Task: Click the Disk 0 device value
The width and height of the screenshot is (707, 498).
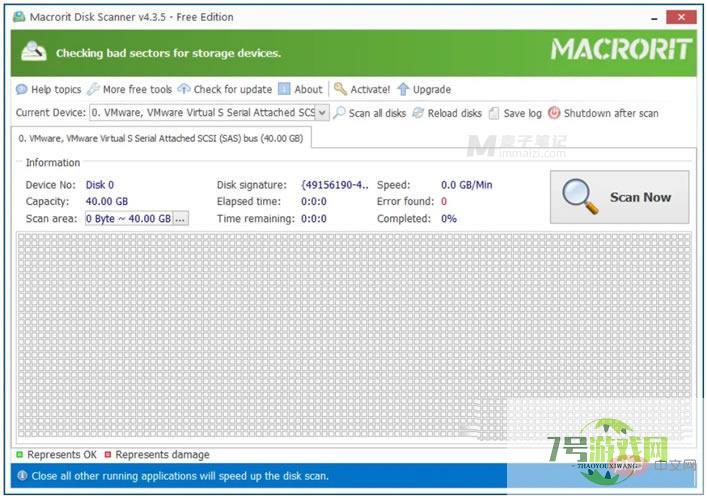Action: click(100, 185)
